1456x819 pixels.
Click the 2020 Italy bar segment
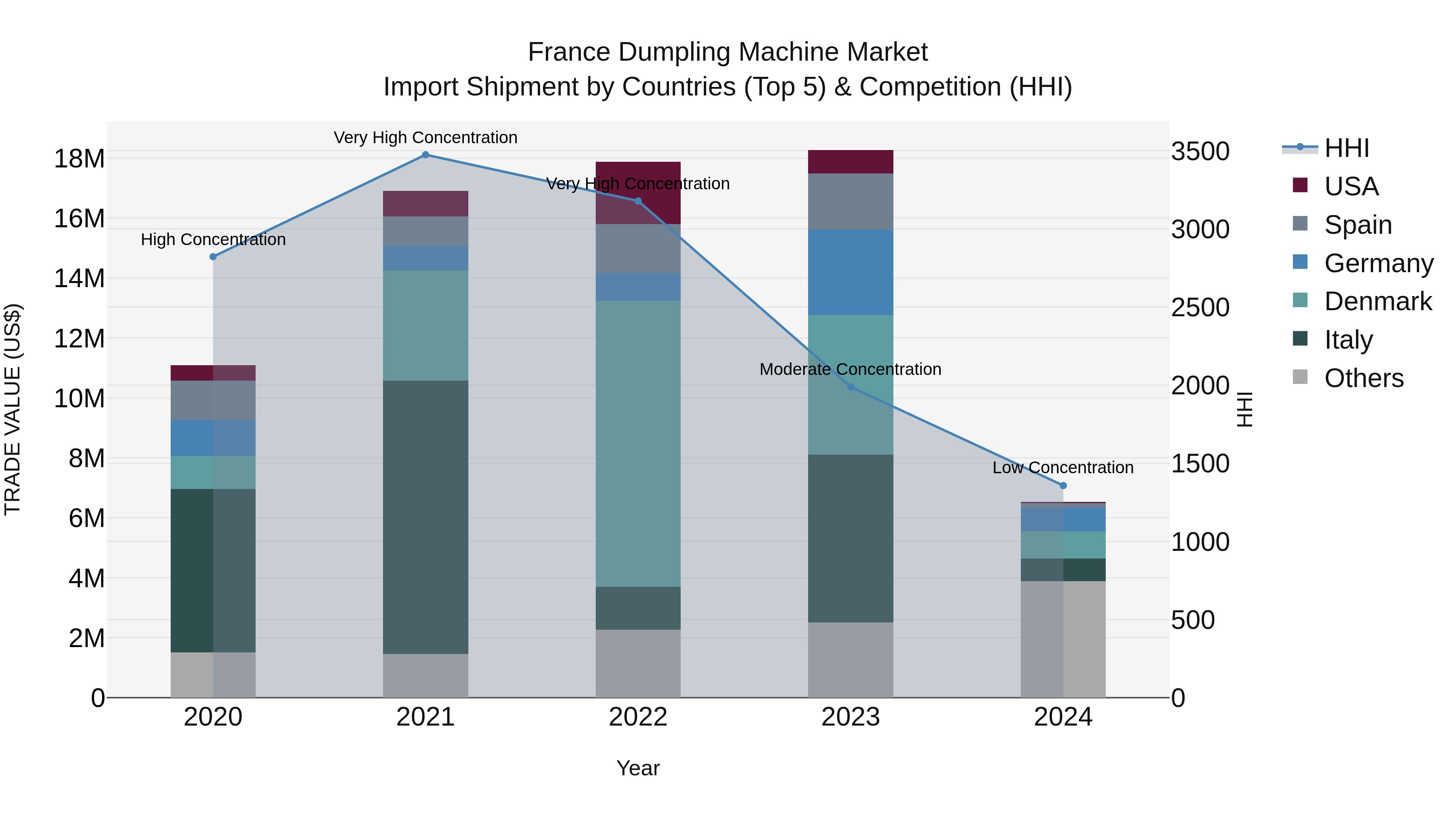[213, 571]
